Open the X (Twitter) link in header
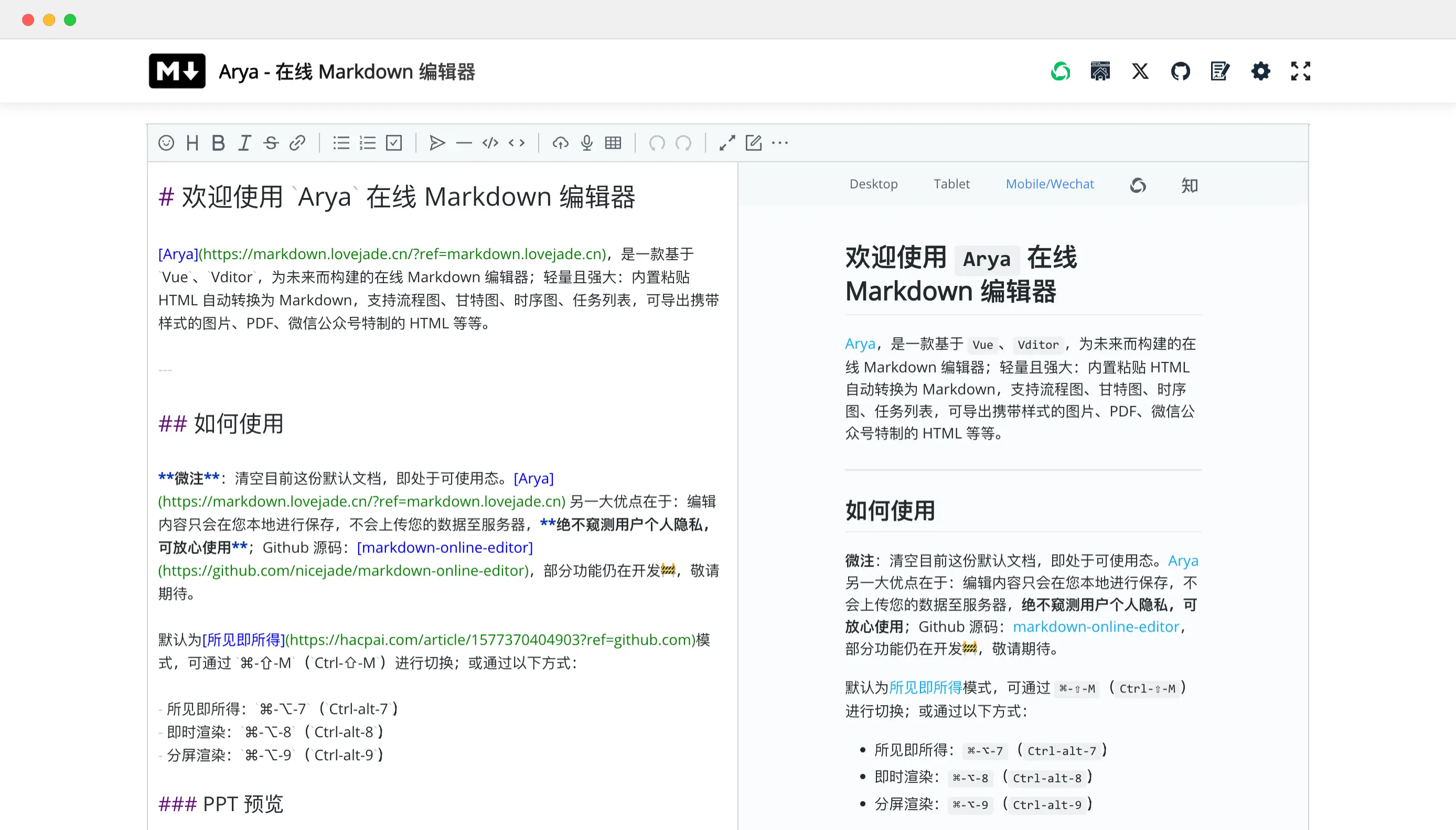The width and height of the screenshot is (1456, 830). (x=1140, y=71)
